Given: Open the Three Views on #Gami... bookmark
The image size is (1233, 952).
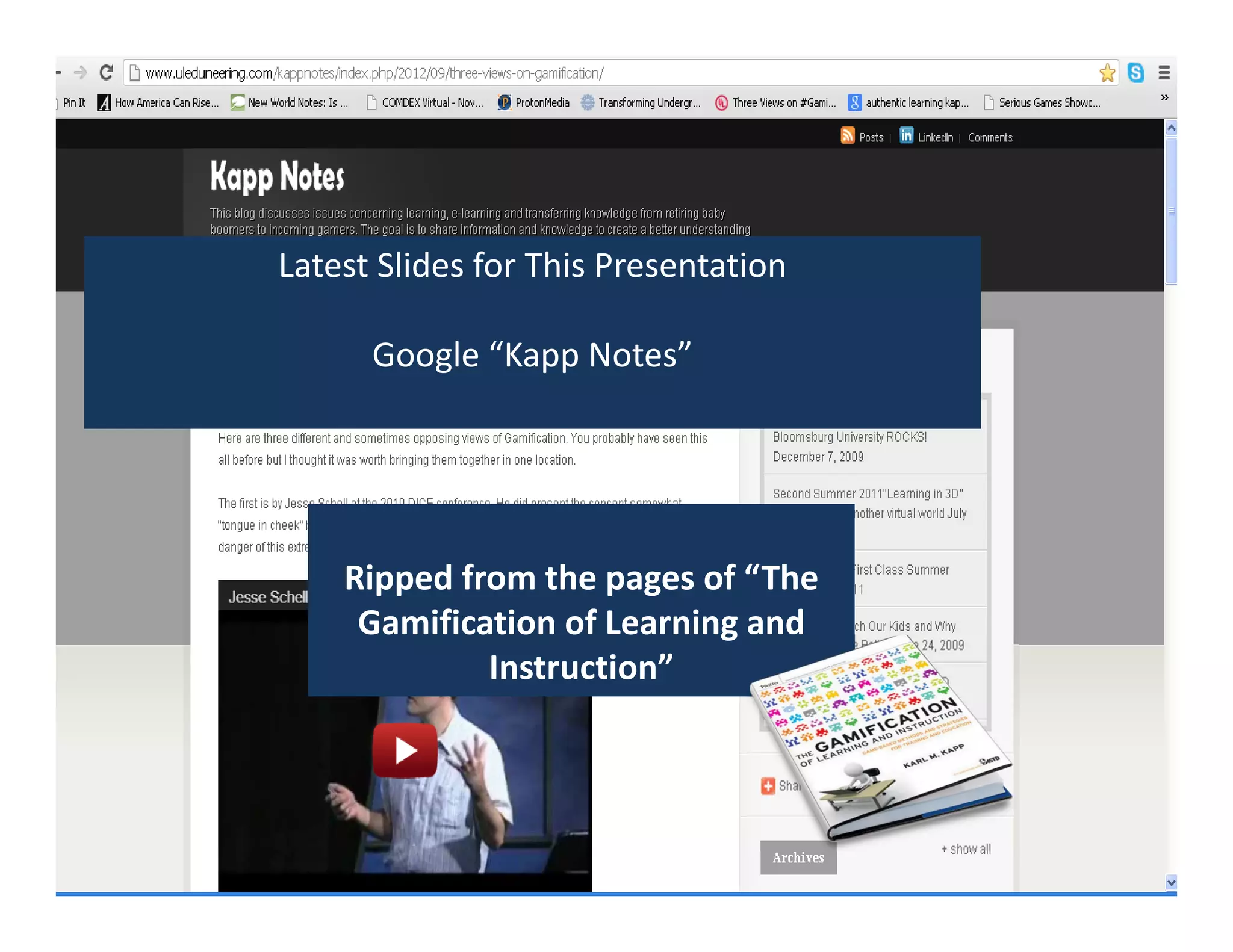Looking at the screenshot, I should pos(775,103).
